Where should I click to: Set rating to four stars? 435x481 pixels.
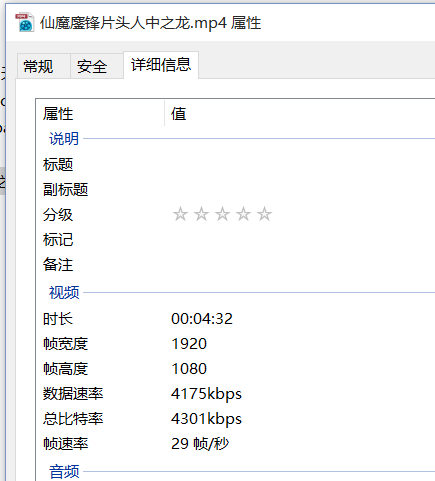pos(243,214)
